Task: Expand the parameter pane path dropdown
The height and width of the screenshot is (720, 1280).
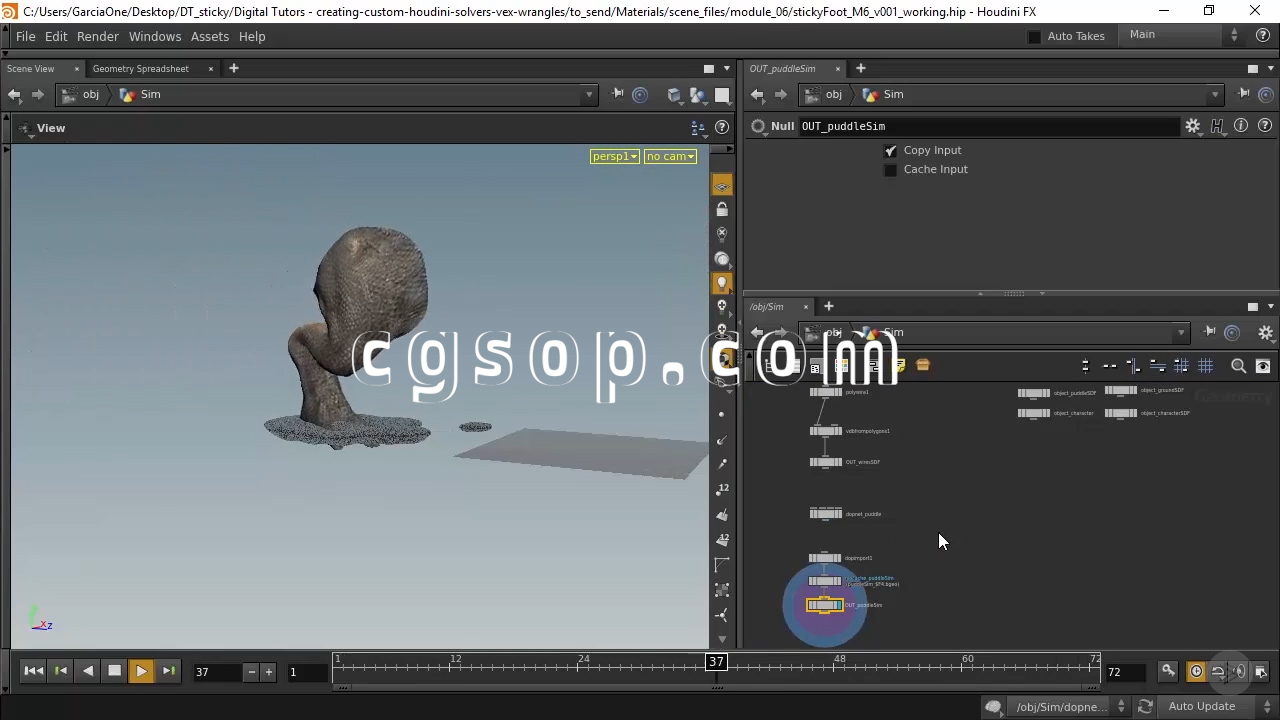Action: [x=1215, y=95]
